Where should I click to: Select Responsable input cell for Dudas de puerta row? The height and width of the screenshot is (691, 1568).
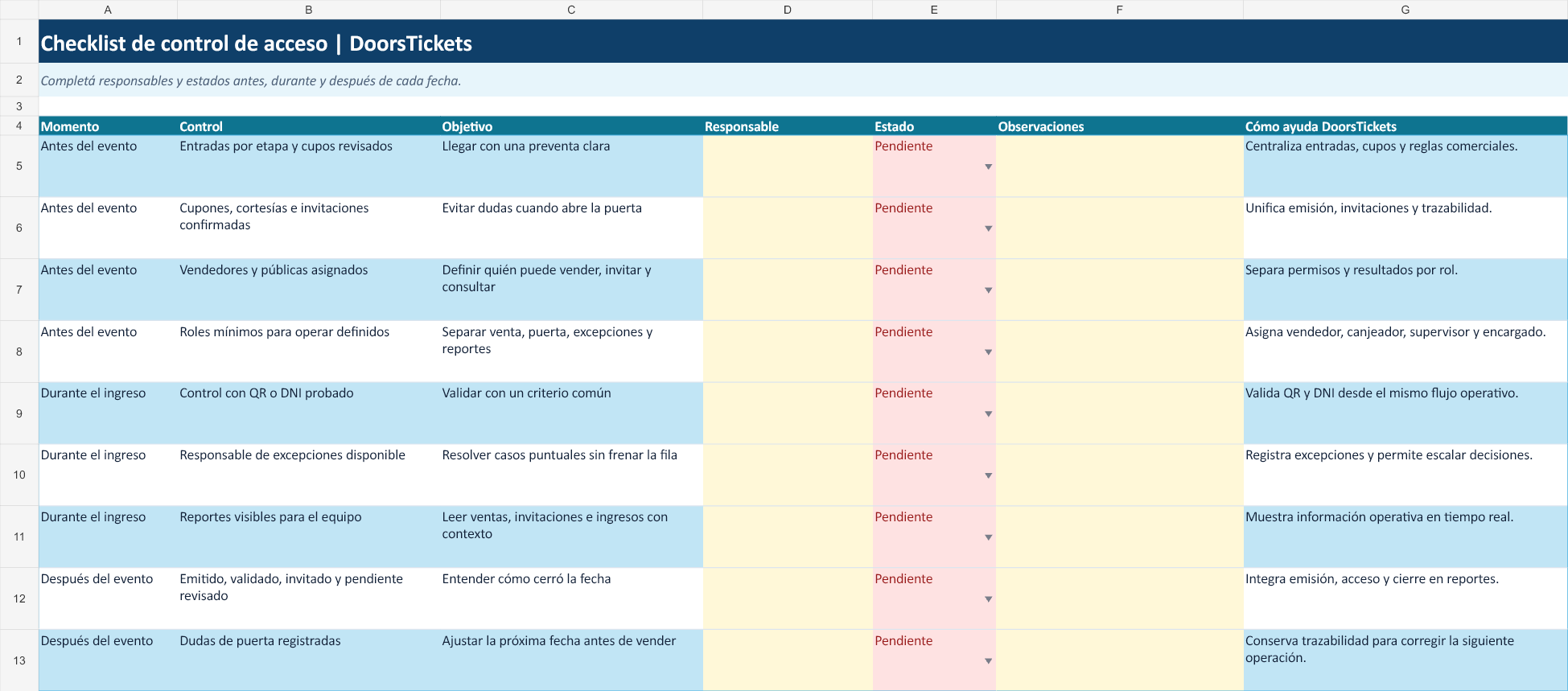coord(788,660)
